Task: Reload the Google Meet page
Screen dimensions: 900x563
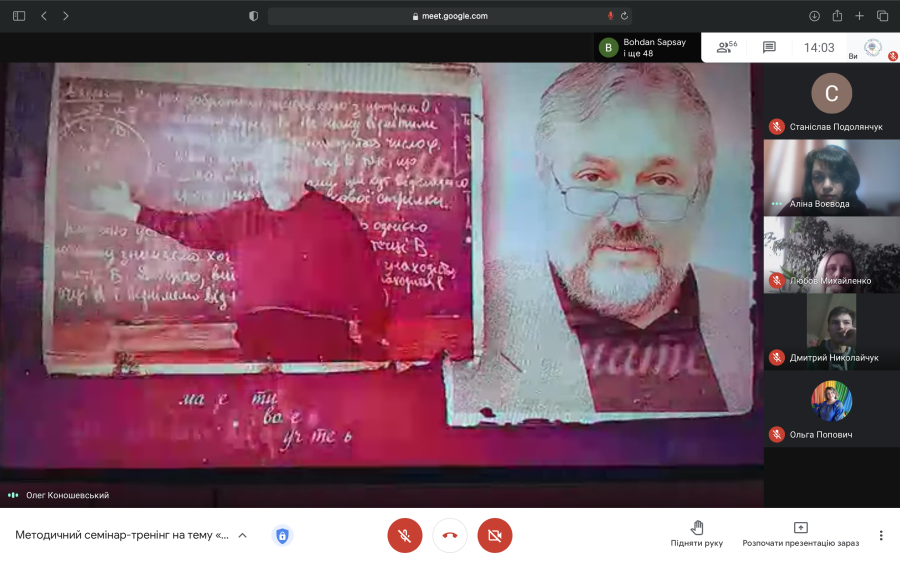Action: (x=624, y=16)
